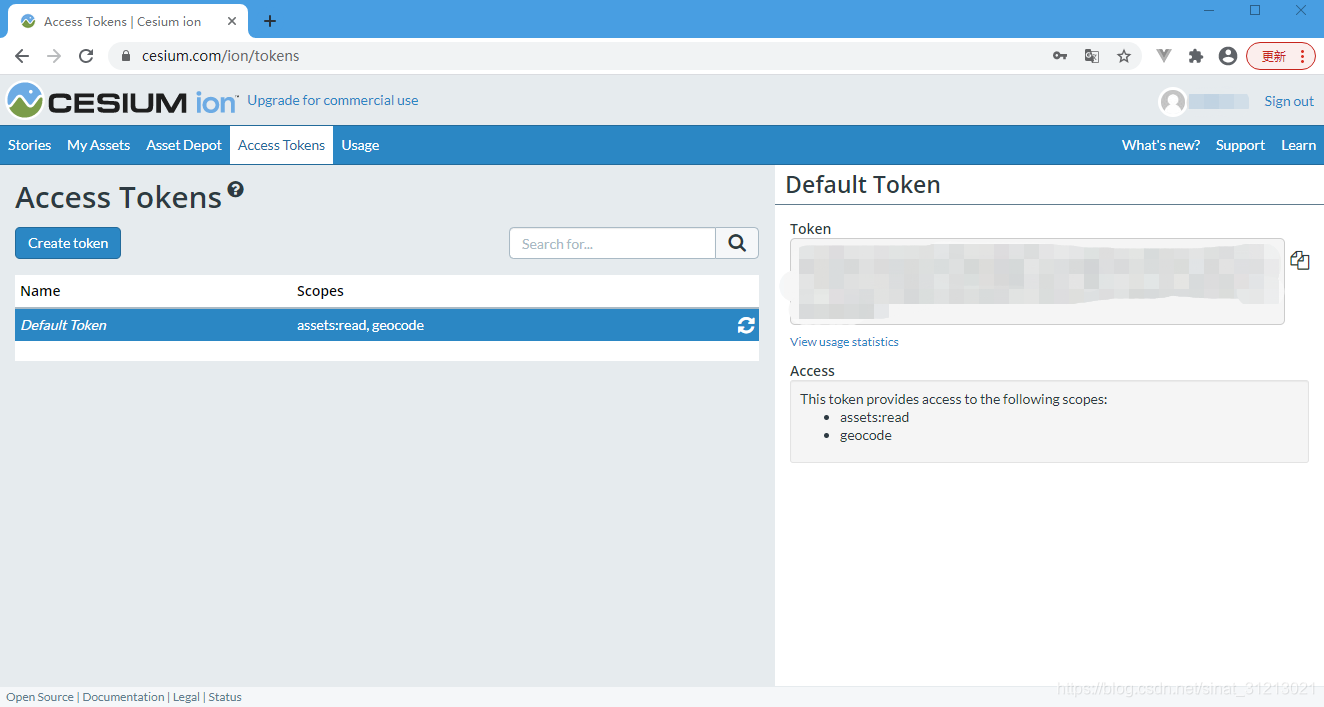Focus the Search for... input field
The height and width of the screenshot is (707, 1324).
(x=613, y=243)
